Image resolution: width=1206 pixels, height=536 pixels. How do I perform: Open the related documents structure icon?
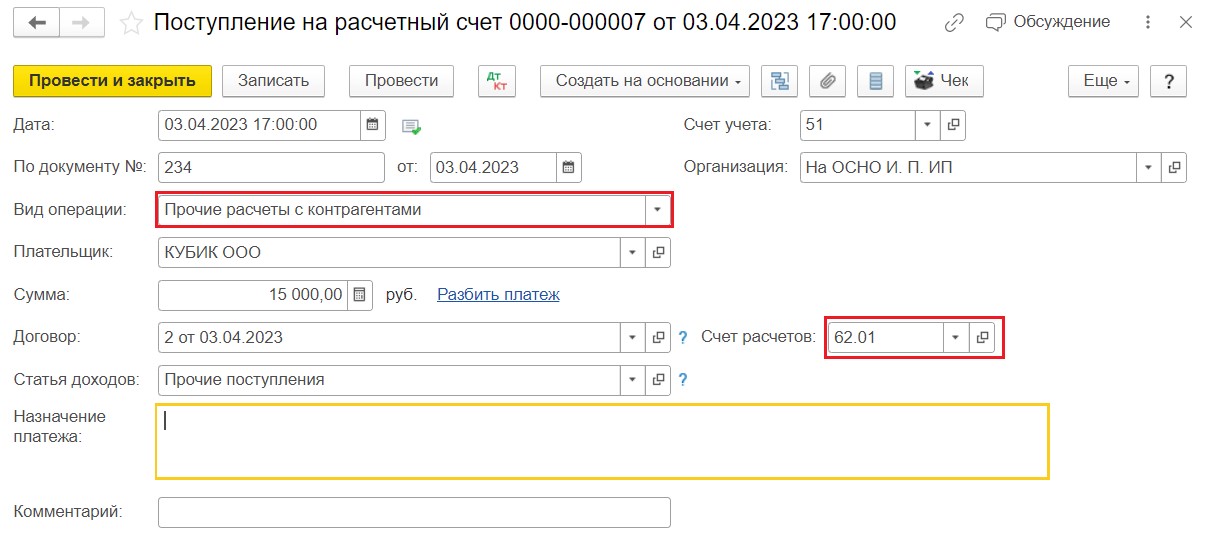[779, 81]
